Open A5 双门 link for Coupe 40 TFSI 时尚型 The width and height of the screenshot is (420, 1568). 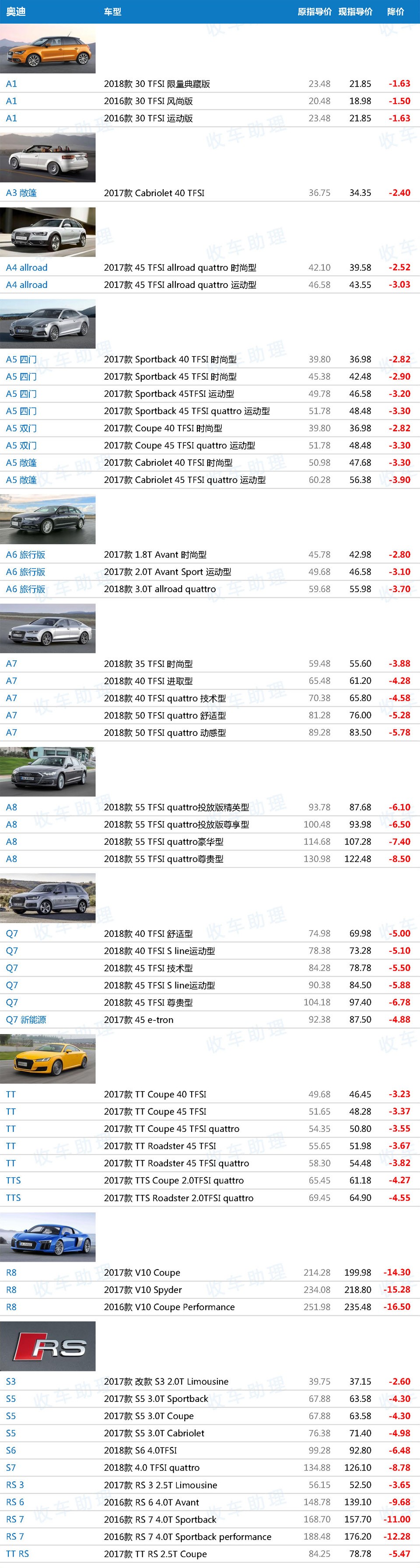[x=21, y=429]
